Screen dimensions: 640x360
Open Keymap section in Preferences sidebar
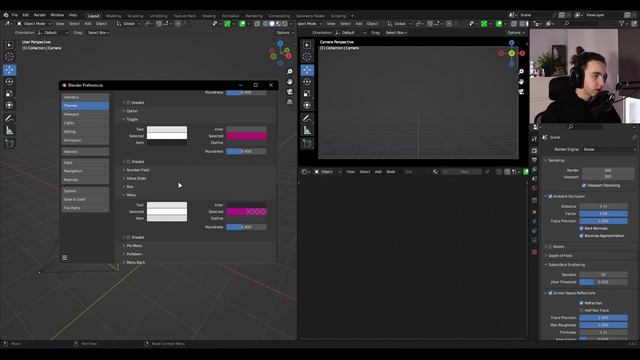click(x=85, y=180)
